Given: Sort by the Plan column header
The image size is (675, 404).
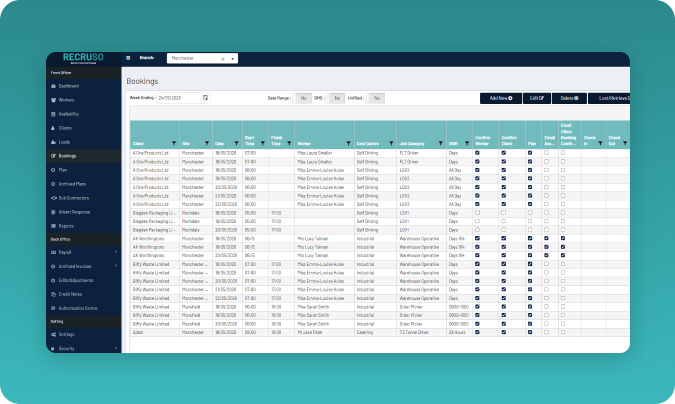Looking at the screenshot, I should [532, 143].
